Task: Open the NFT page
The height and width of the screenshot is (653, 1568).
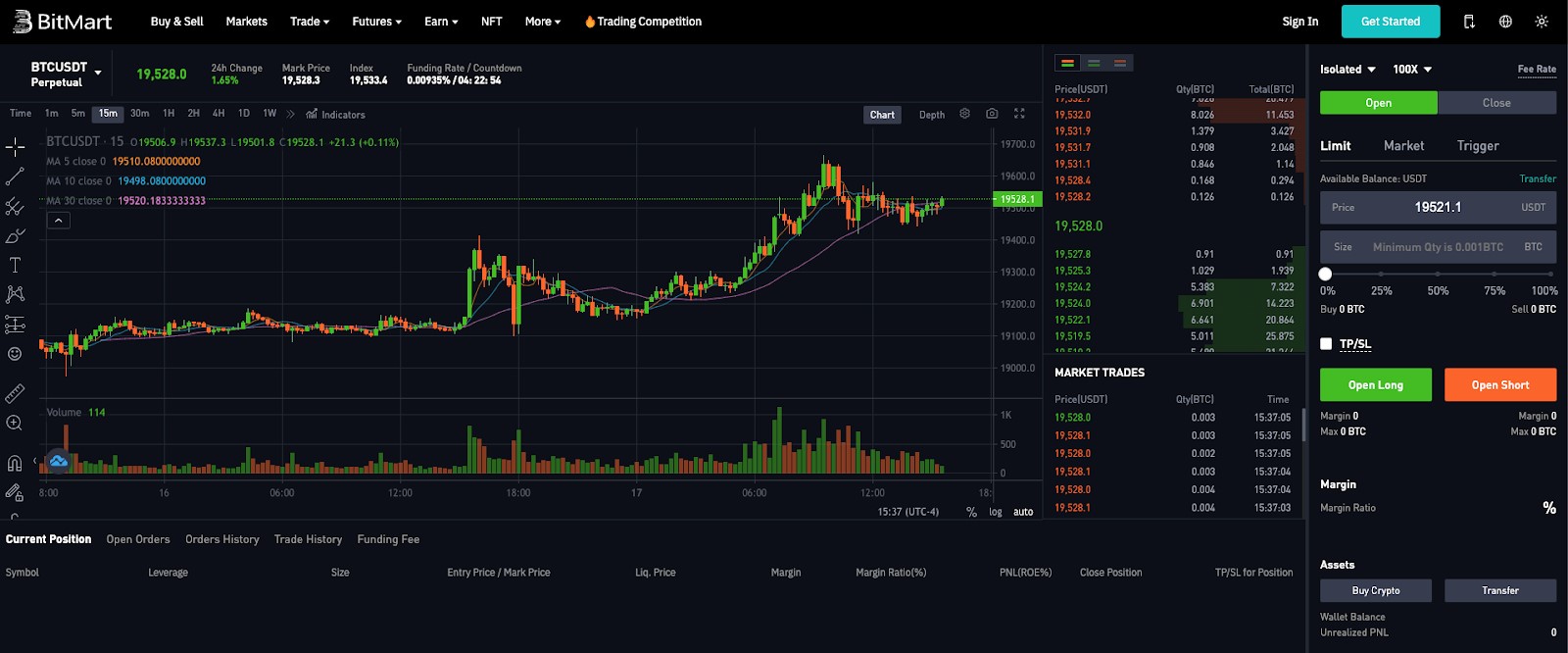Action: tap(491, 22)
